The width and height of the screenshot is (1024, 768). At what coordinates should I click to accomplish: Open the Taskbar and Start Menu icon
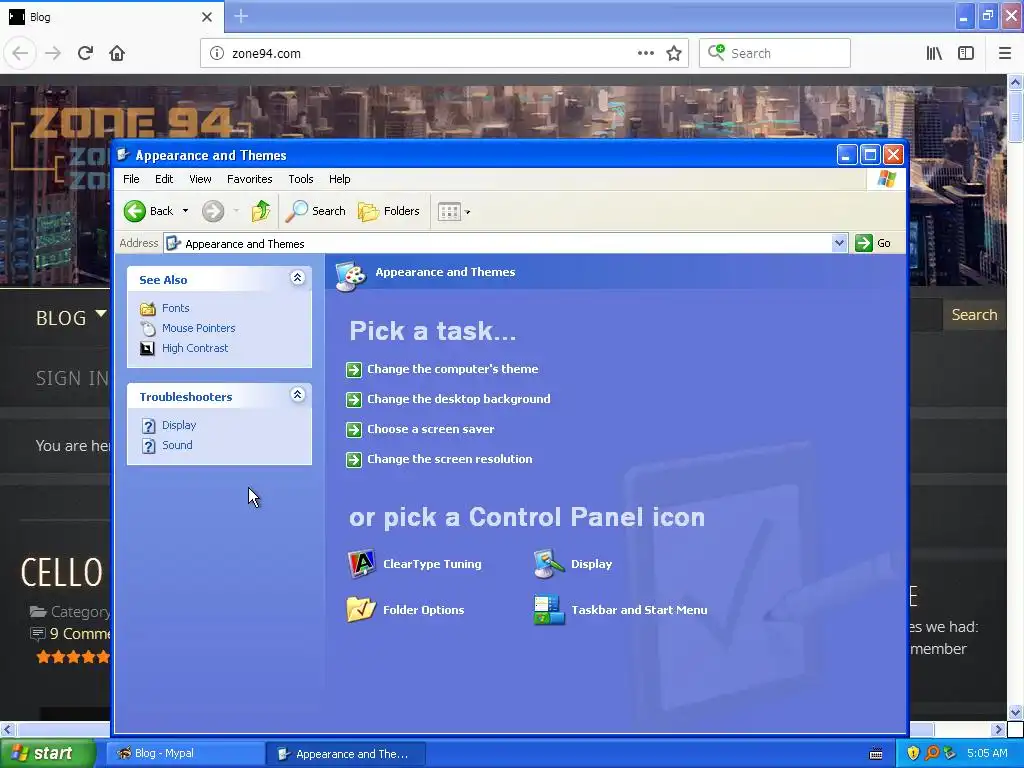549,609
